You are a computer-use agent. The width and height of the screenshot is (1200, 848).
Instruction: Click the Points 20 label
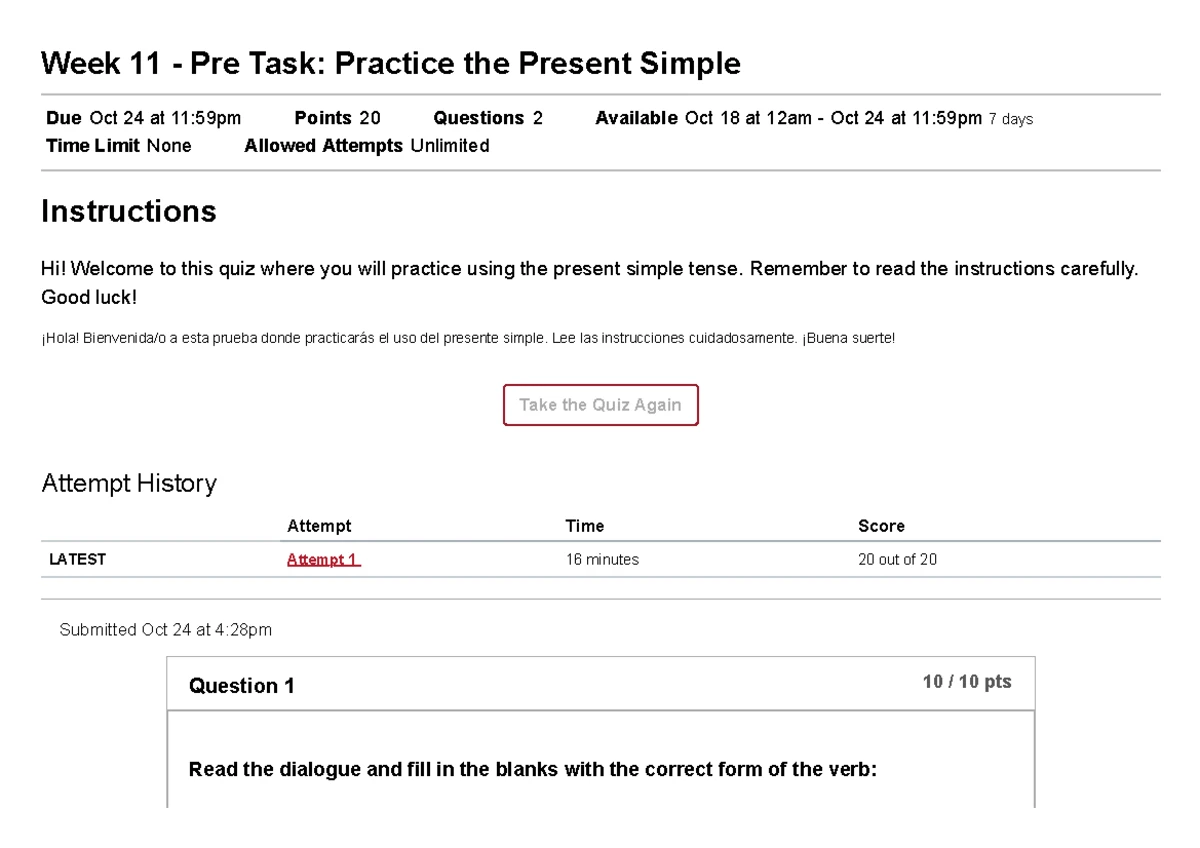point(337,117)
